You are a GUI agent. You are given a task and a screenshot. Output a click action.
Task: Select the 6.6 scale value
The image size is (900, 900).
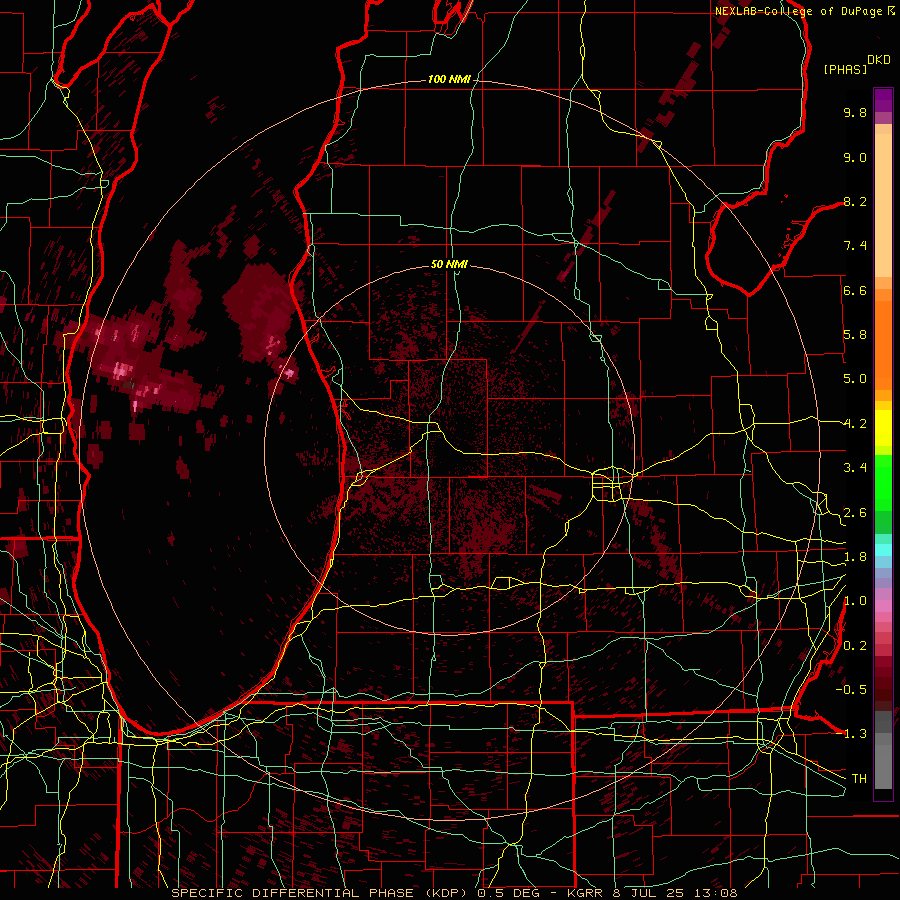[x=855, y=290]
